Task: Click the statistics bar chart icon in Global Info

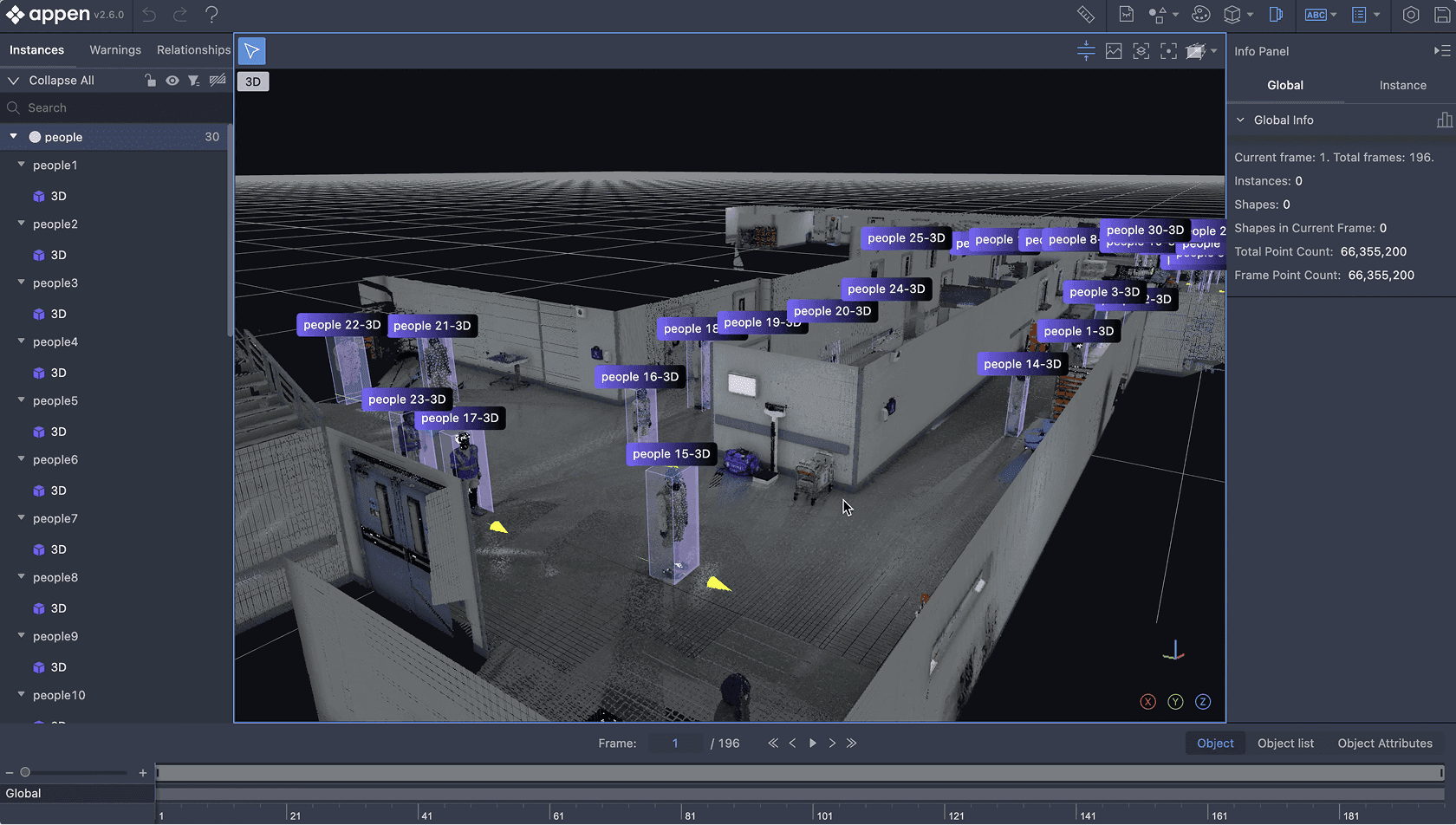Action: click(1444, 120)
